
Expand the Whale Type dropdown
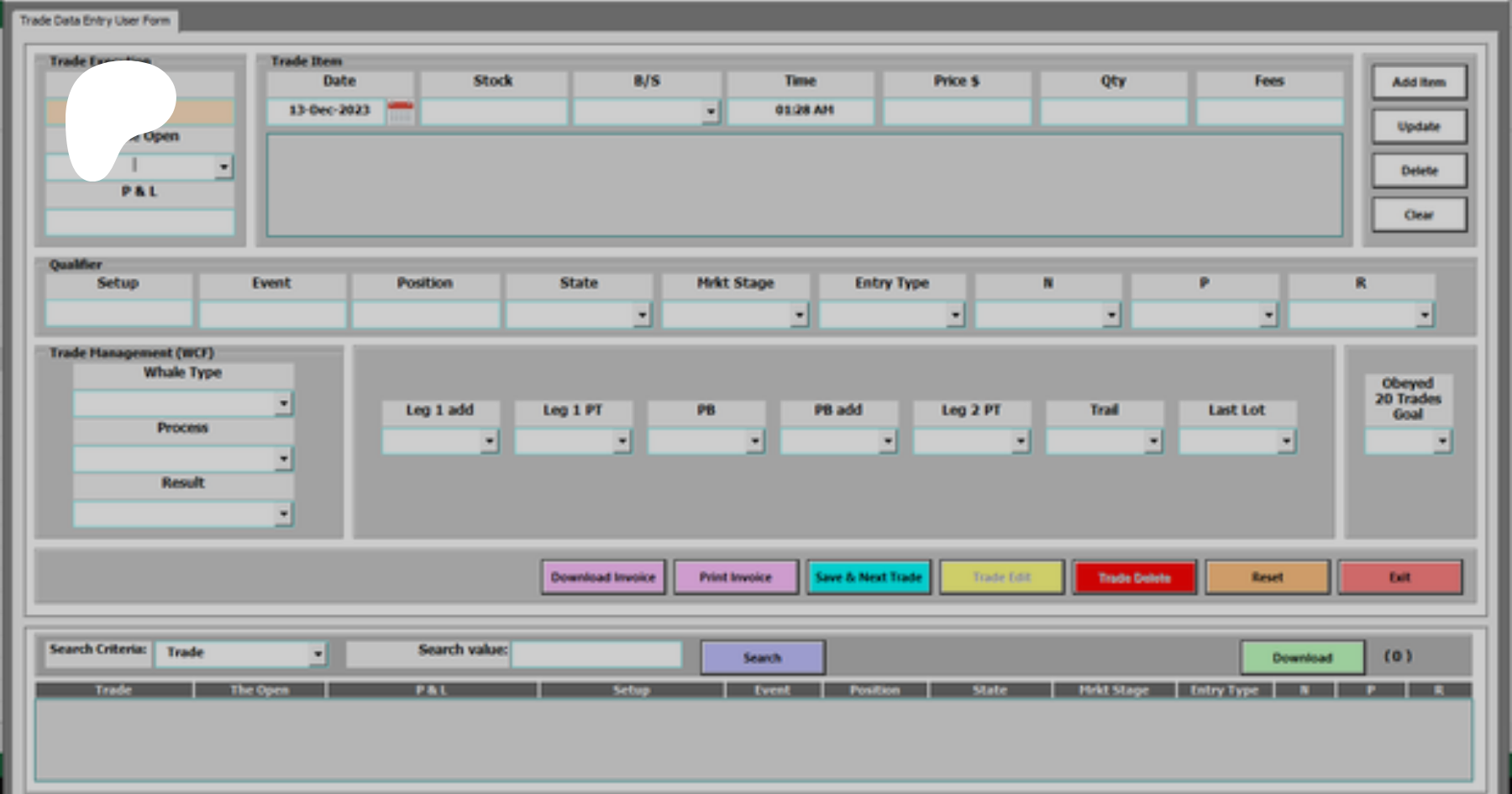(283, 404)
